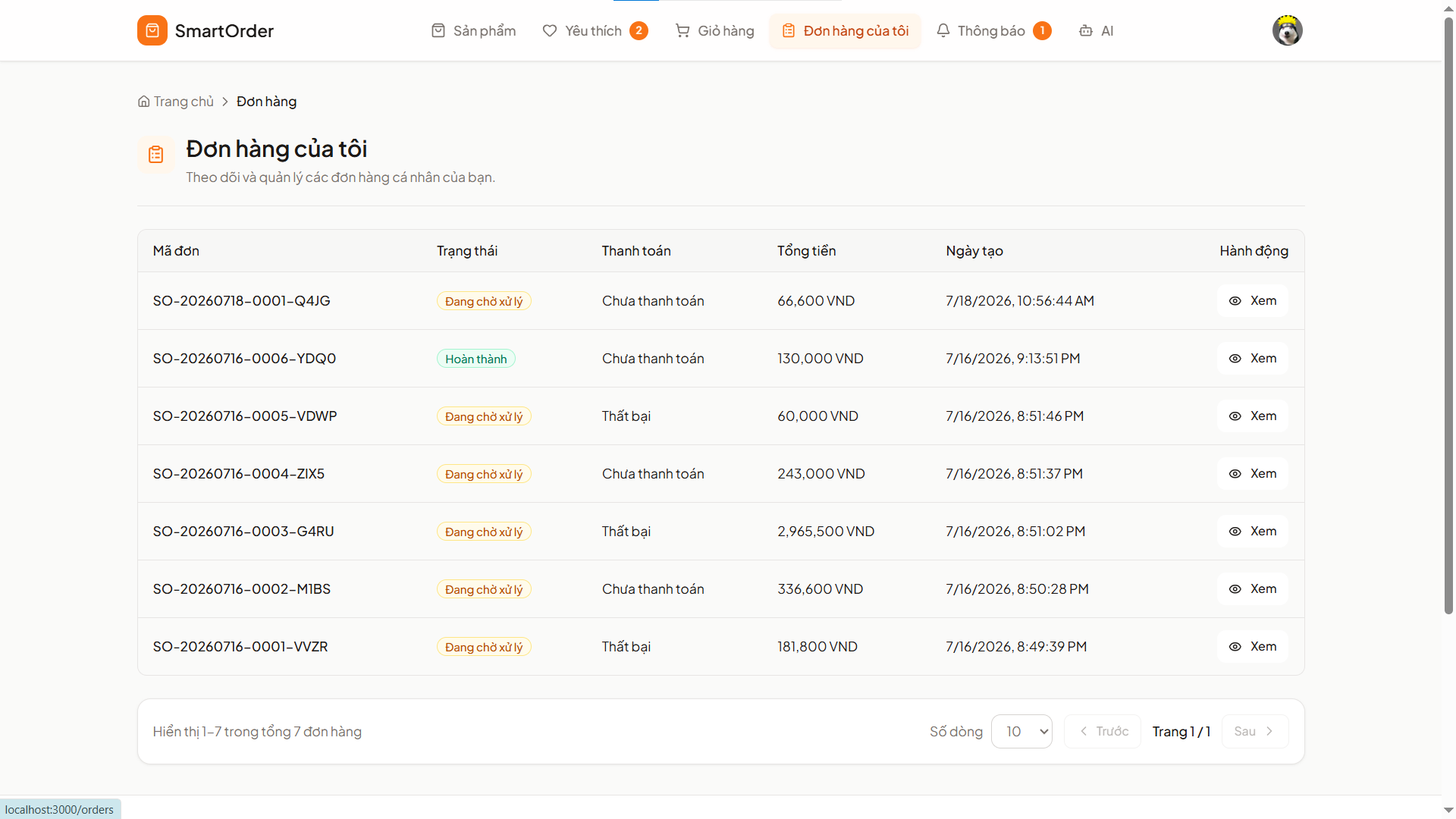Click the Tổng tiền column header
The height and width of the screenshot is (819, 1456).
tap(806, 251)
